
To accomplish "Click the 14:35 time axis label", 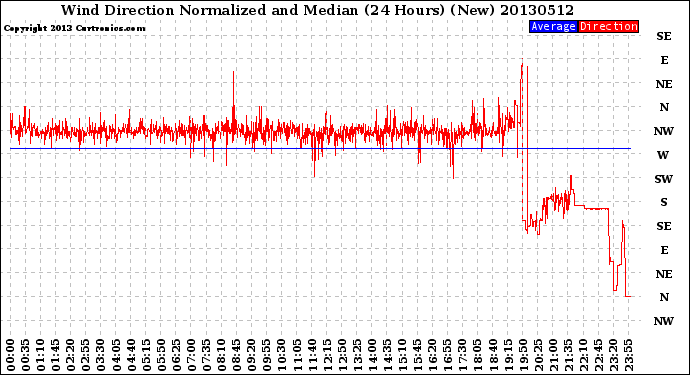I will pos(388,355).
